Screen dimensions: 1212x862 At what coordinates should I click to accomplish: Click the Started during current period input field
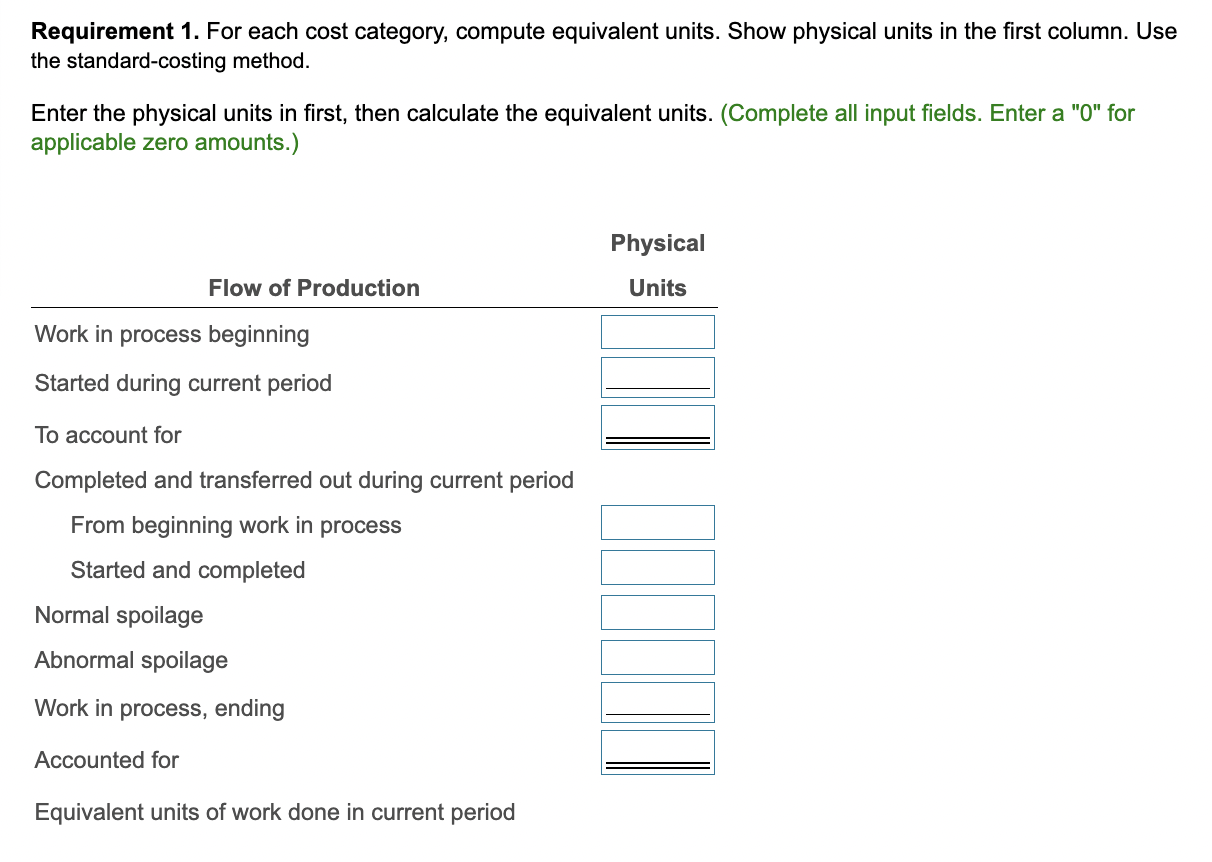coord(657,377)
